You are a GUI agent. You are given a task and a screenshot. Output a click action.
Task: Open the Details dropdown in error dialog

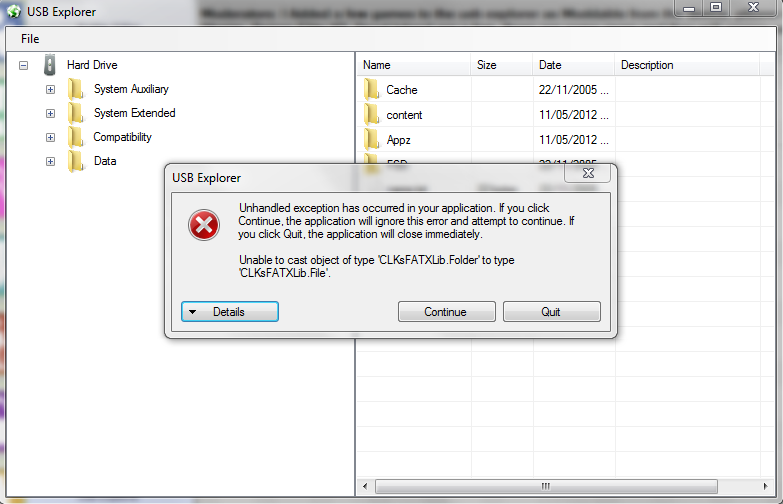(x=230, y=312)
